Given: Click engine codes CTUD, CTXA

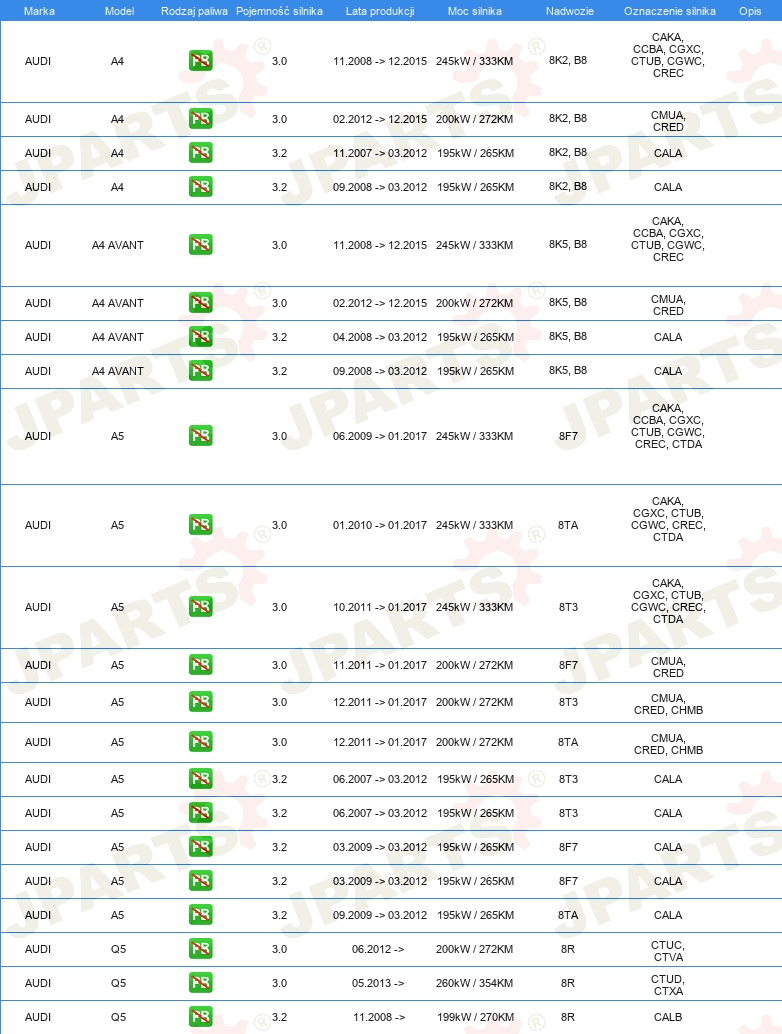Looking at the screenshot, I should coord(669,985).
